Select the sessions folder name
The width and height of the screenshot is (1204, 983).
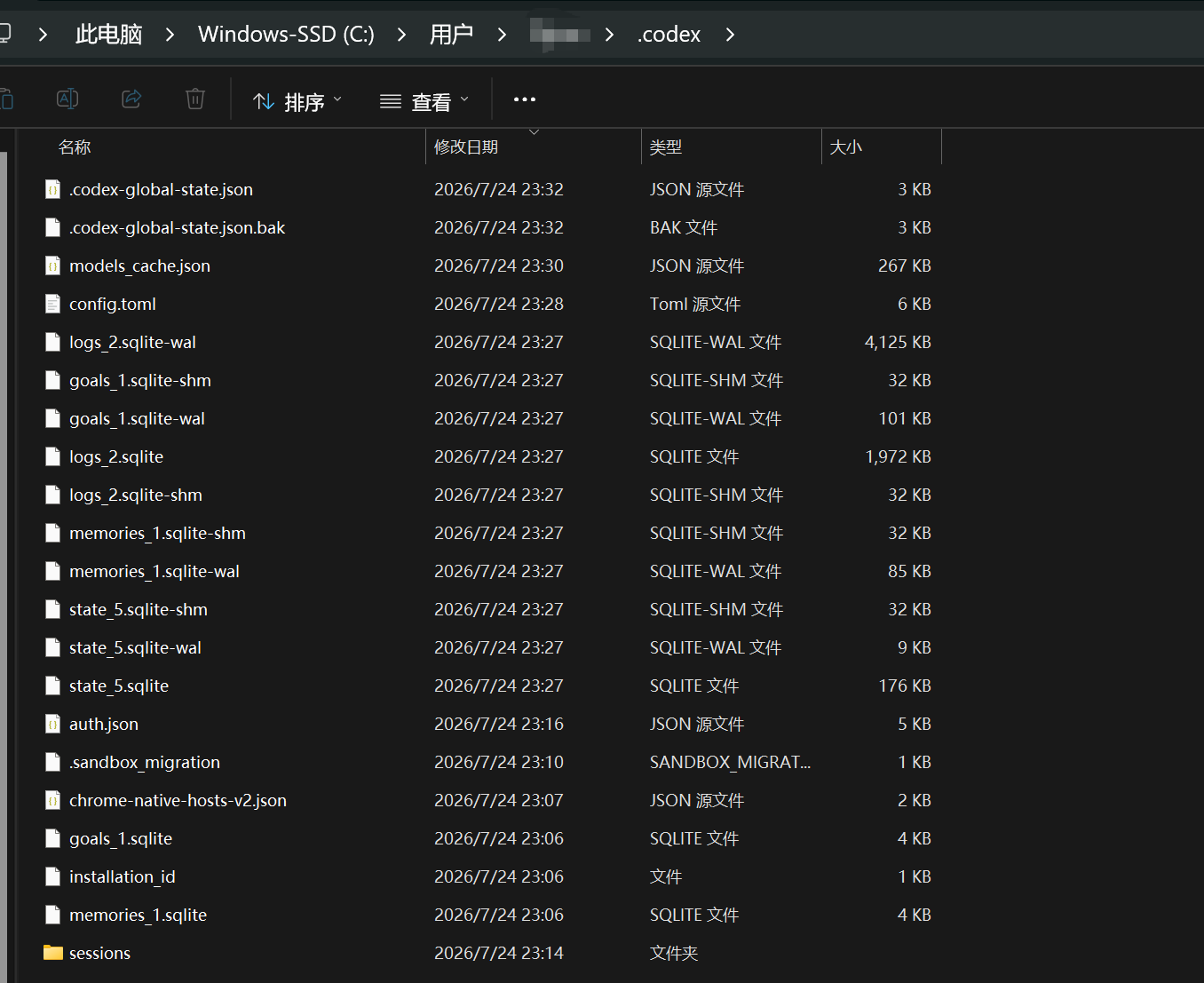(x=99, y=953)
